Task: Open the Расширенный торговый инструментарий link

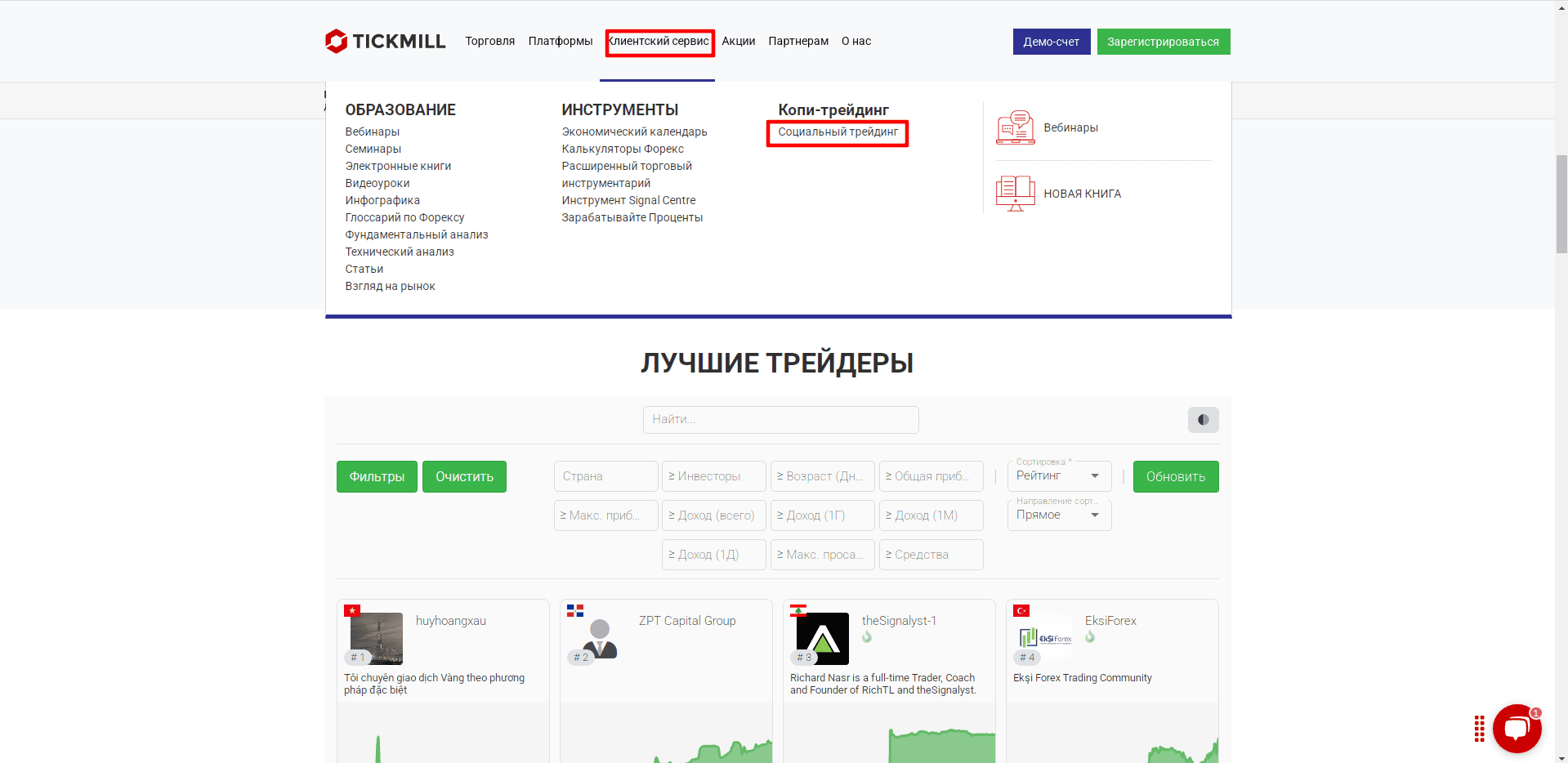Action: [x=627, y=175]
